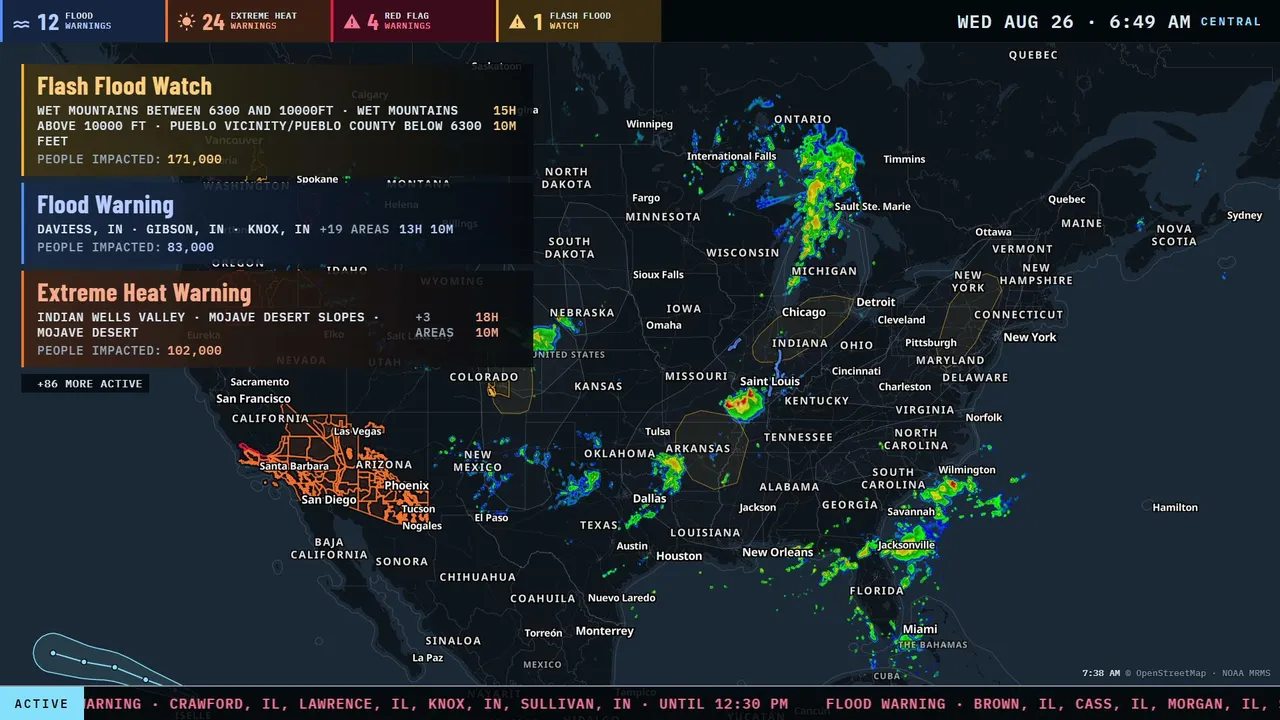Click the Saint Louis city label

pyautogui.click(x=770, y=381)
